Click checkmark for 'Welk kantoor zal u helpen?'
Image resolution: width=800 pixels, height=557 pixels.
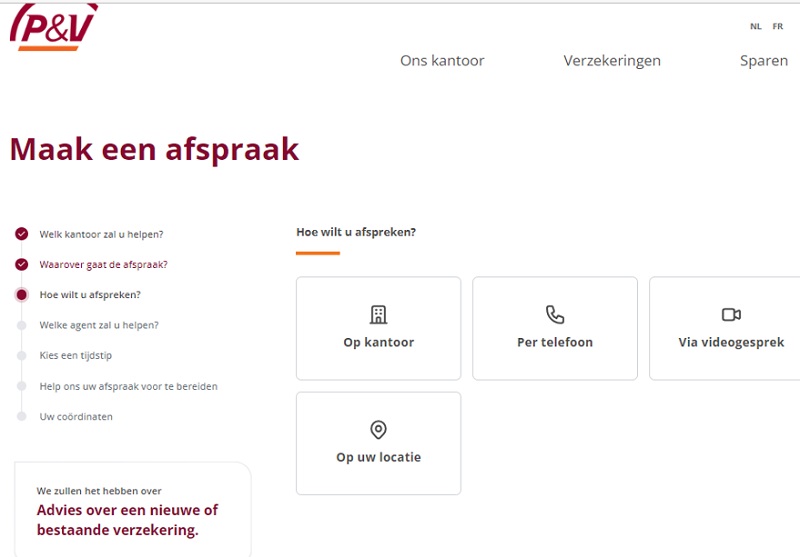point(21,234)
